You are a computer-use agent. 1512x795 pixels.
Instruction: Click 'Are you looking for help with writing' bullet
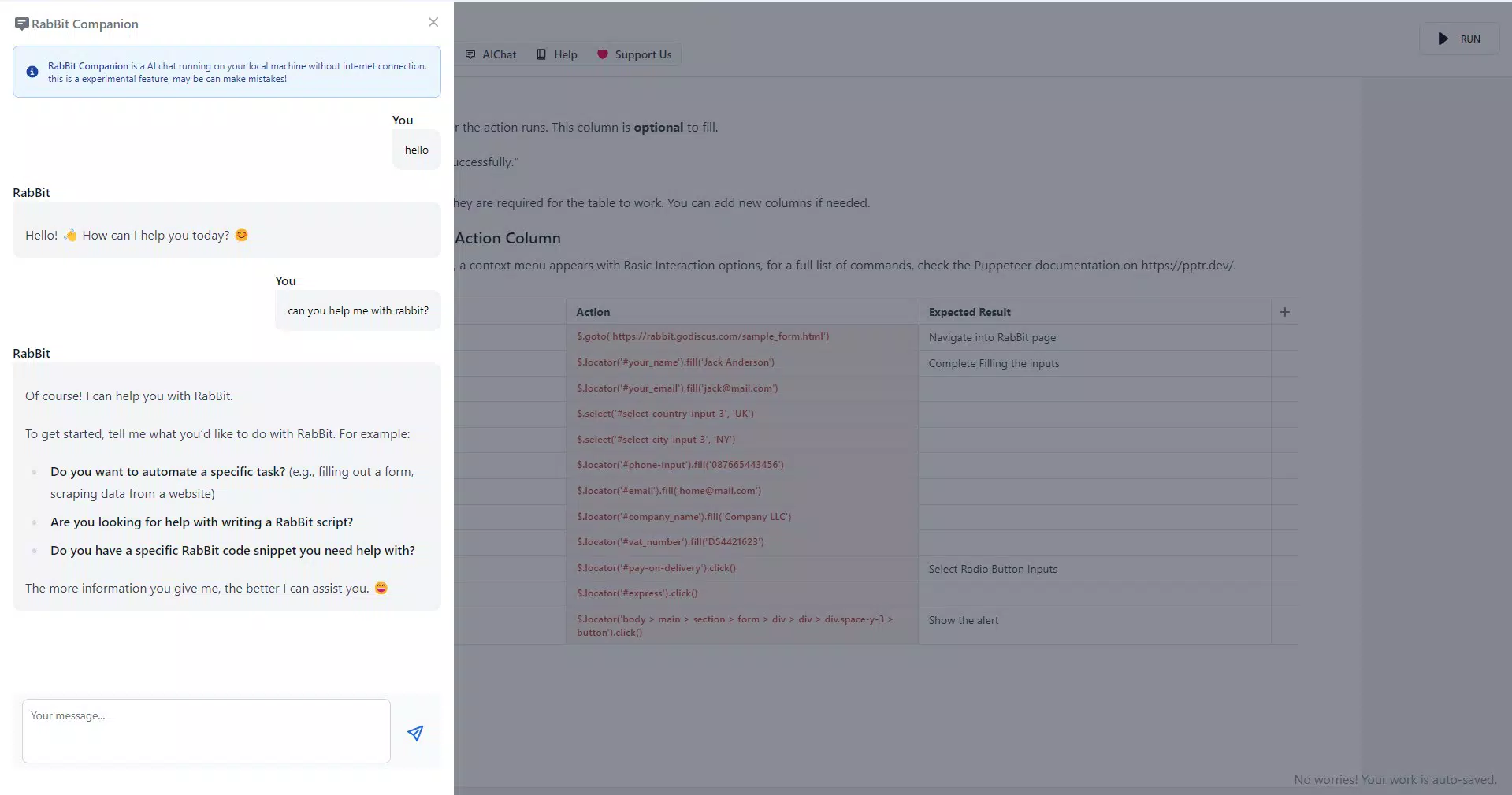[202, 522]
